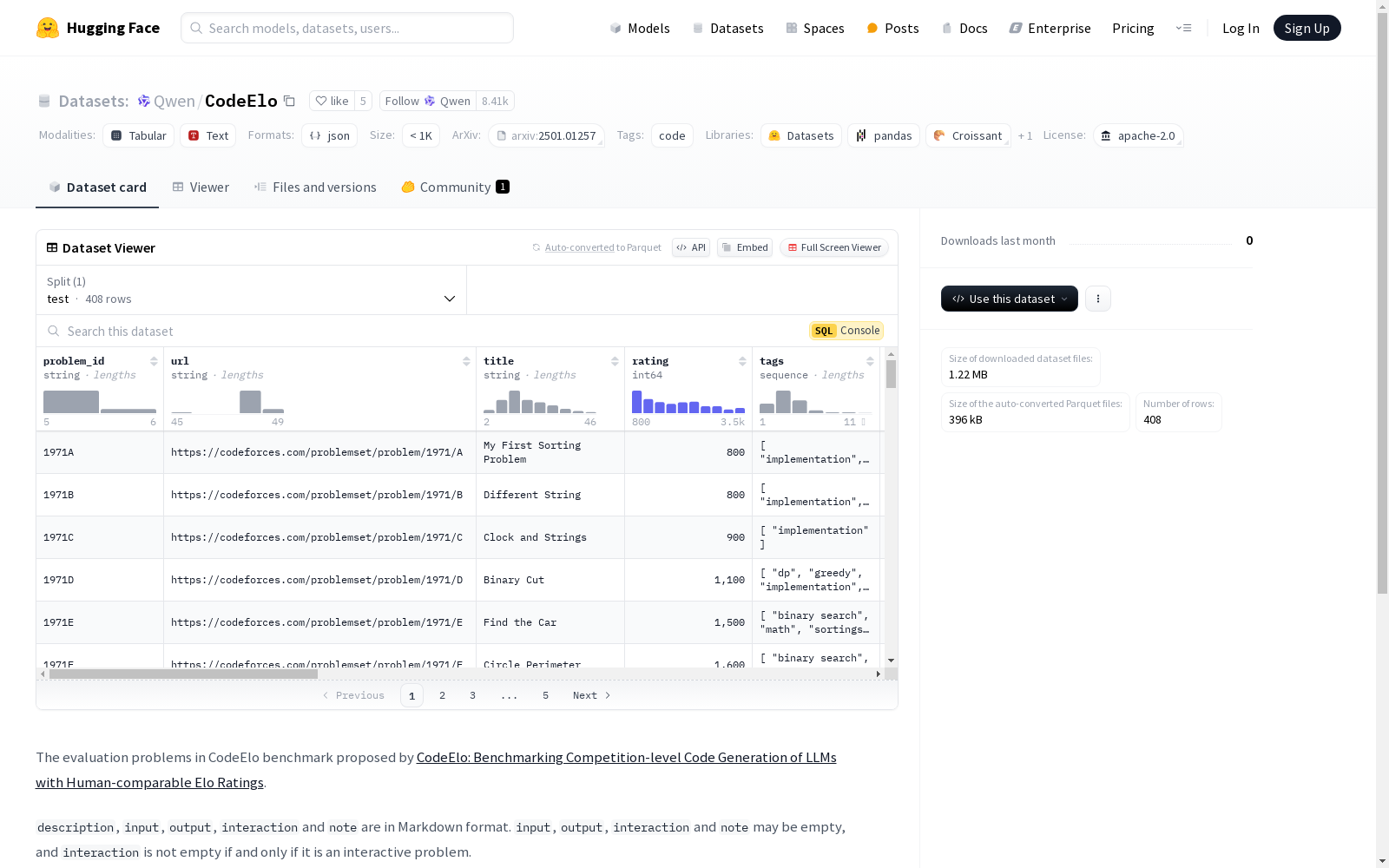The image size is (1389, 868).
Task: Open the three-dot menu beside Use this dataset
Action: pos(1098,299)
